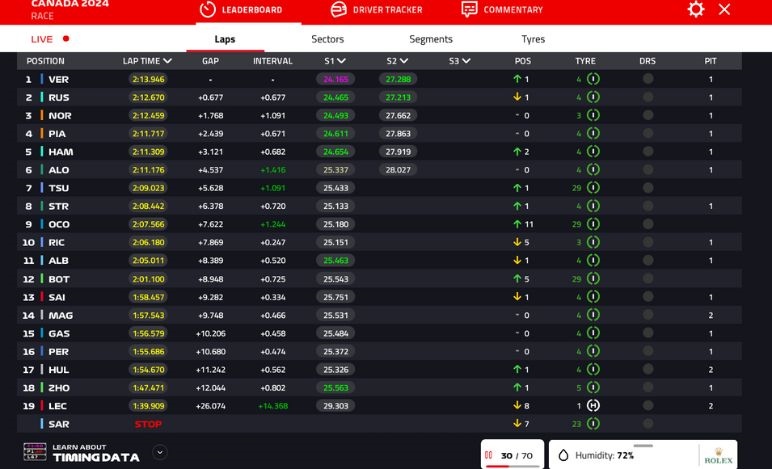Click the Commentary speech bubble icon

coord(469,9)
